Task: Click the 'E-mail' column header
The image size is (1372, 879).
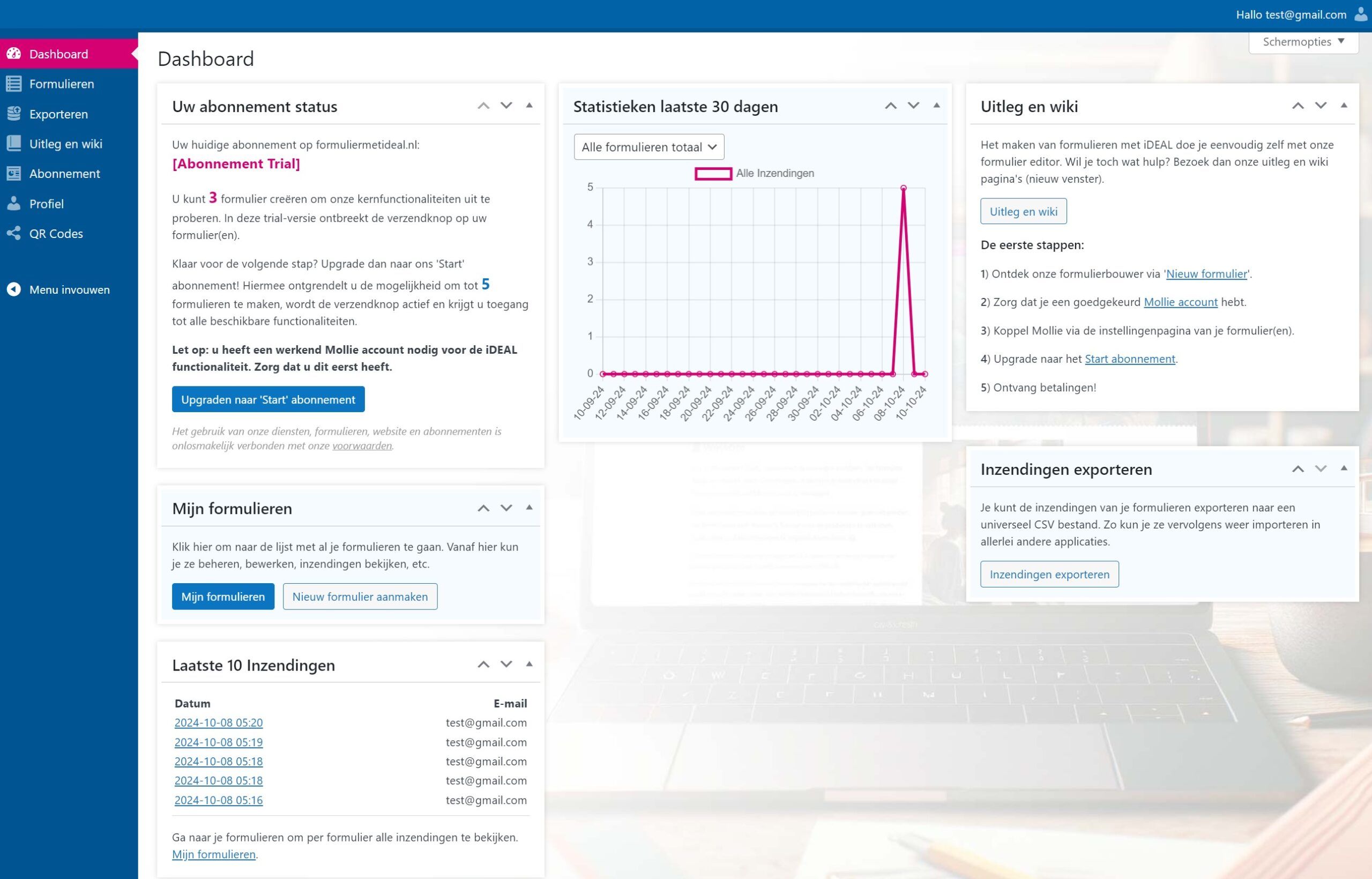Action: (510, 703)
